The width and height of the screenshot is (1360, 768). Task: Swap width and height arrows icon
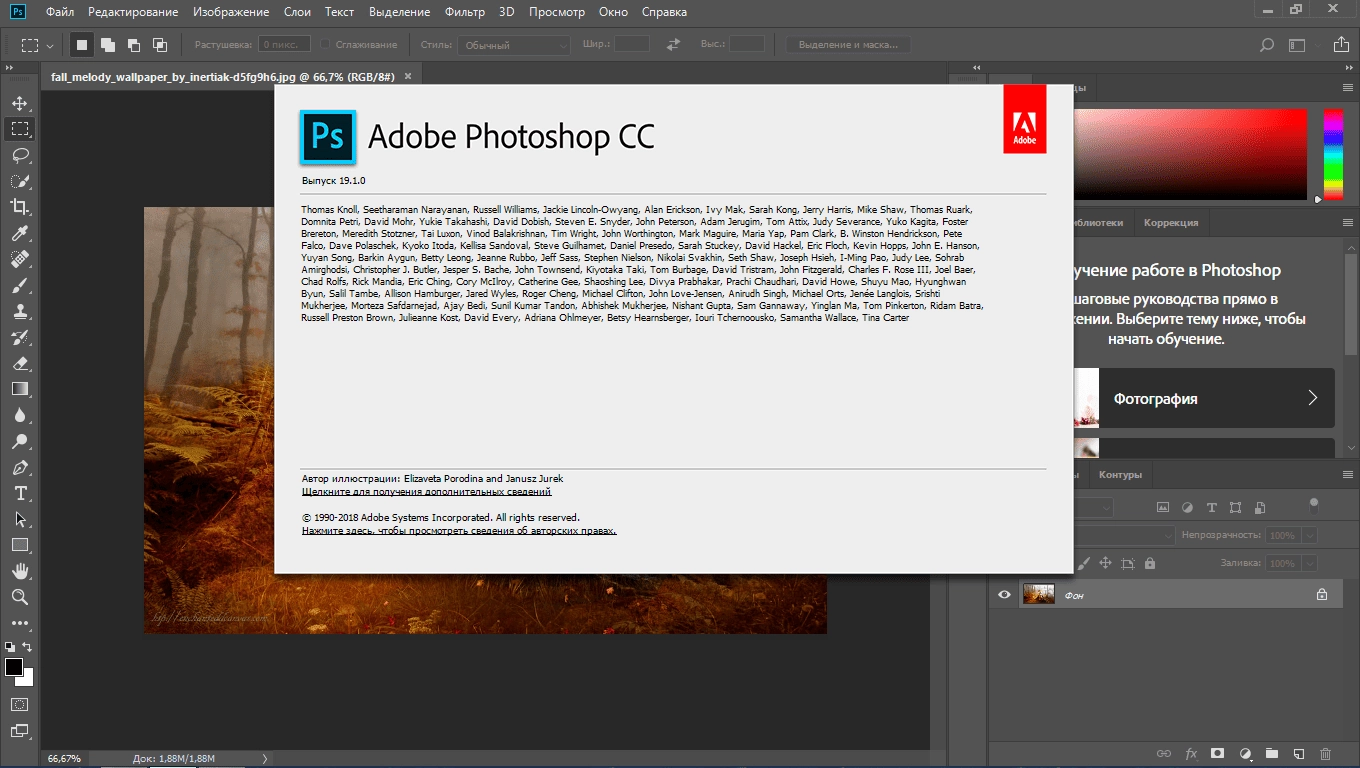[x=673, y=45]
